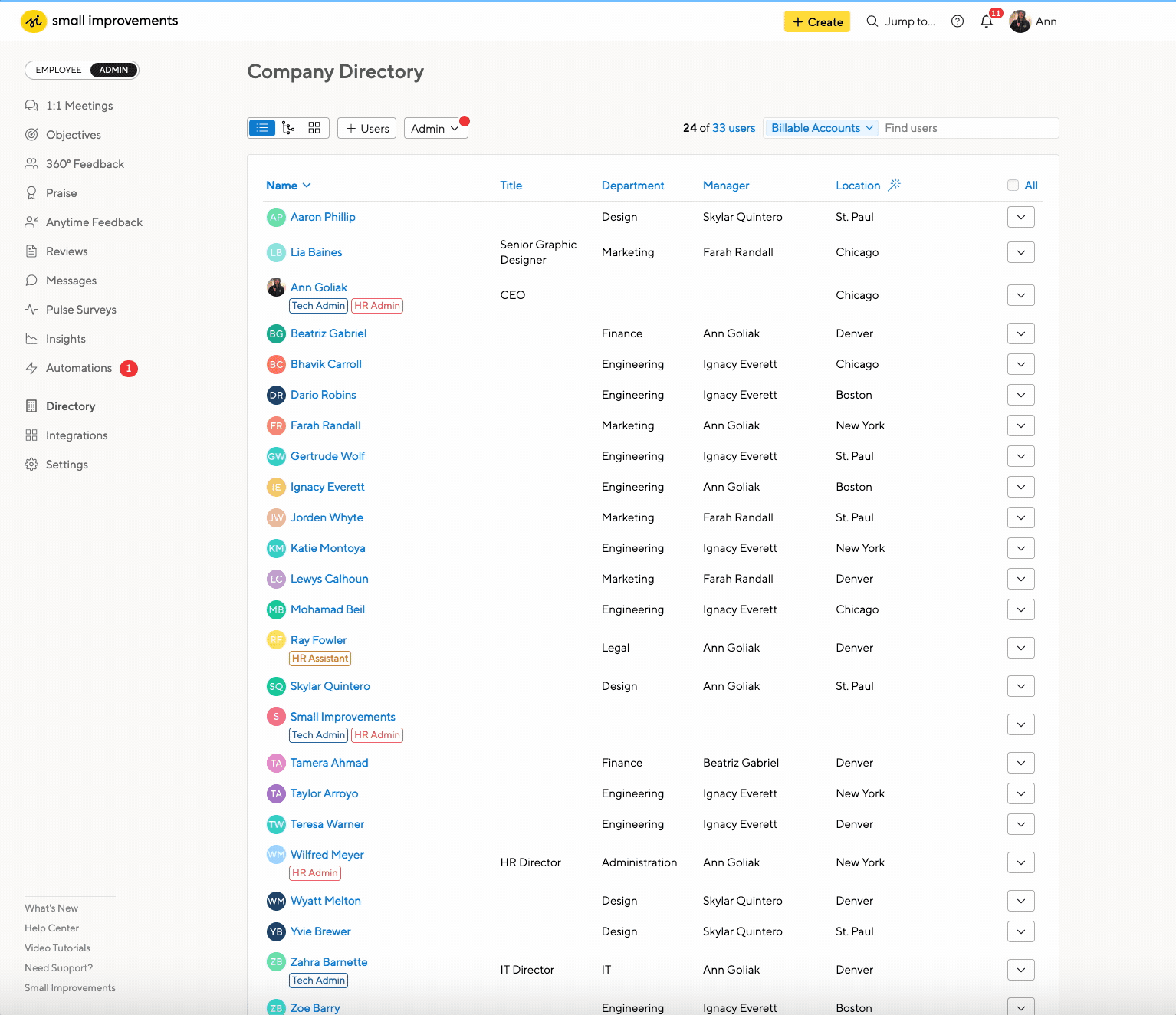1176x1015 pixels.
Task: Click the Reviews document icon
Action: pos(31,251)
